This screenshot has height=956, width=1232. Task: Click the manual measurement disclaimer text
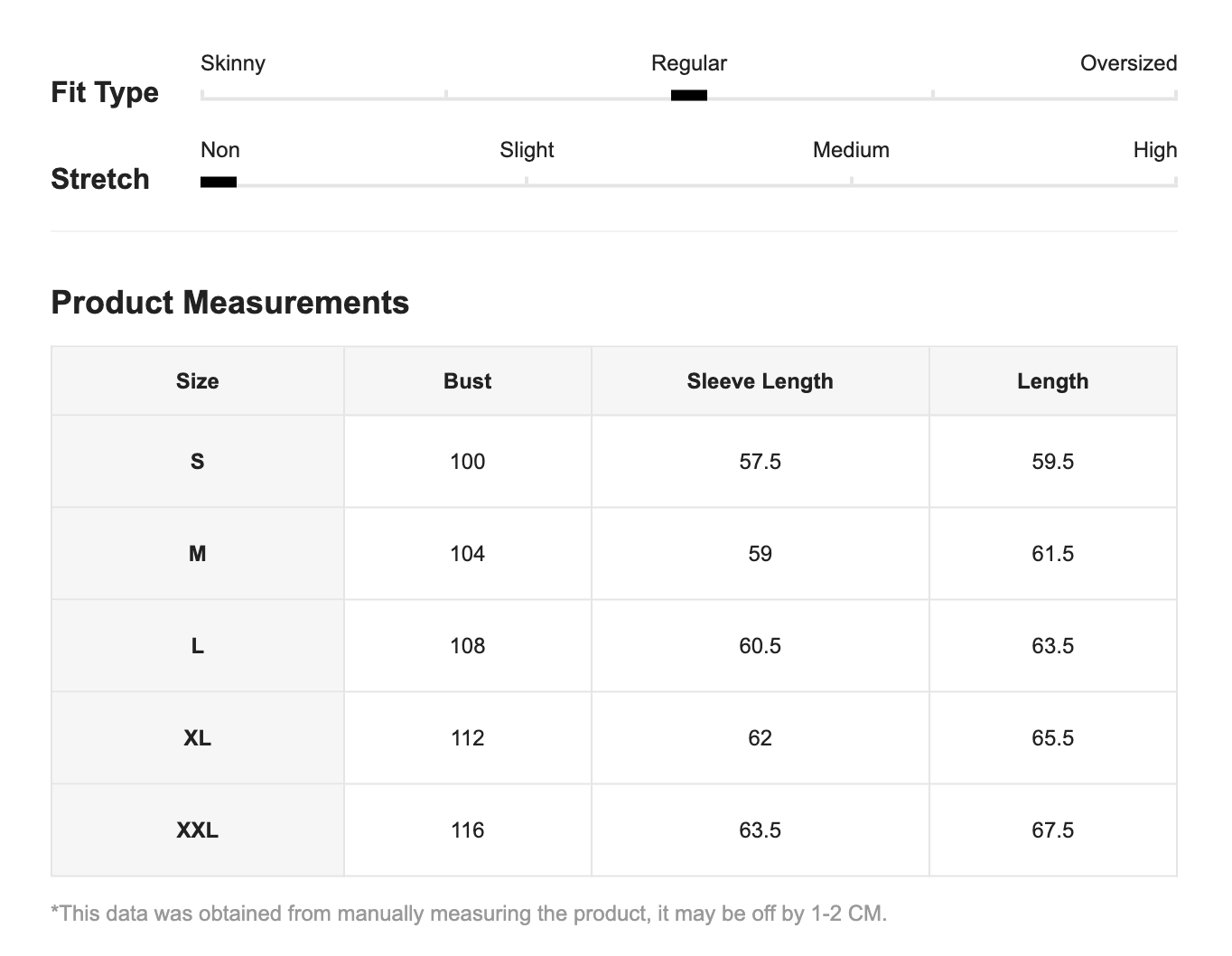pos(469,914)
